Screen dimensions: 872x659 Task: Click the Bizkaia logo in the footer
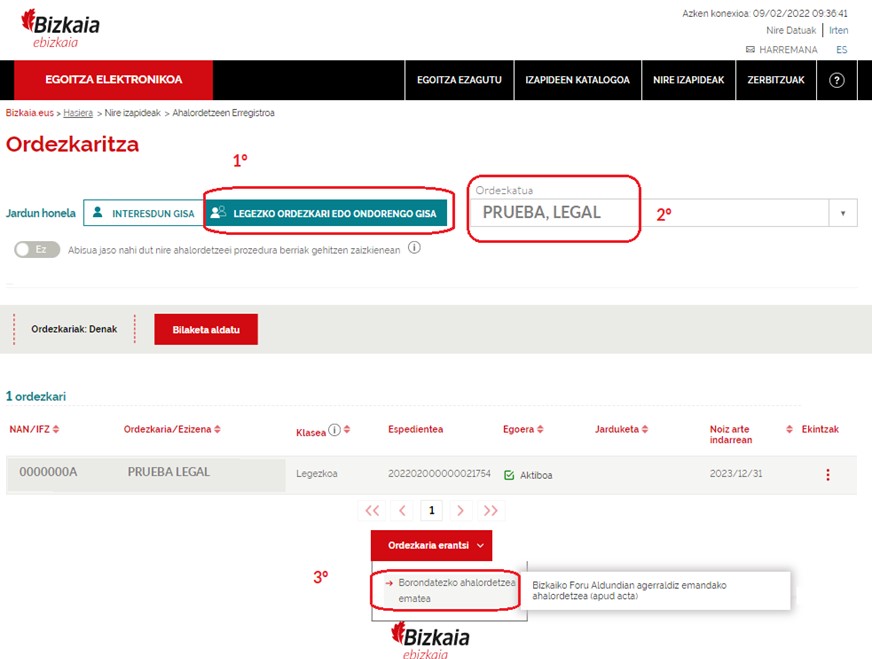430,641
